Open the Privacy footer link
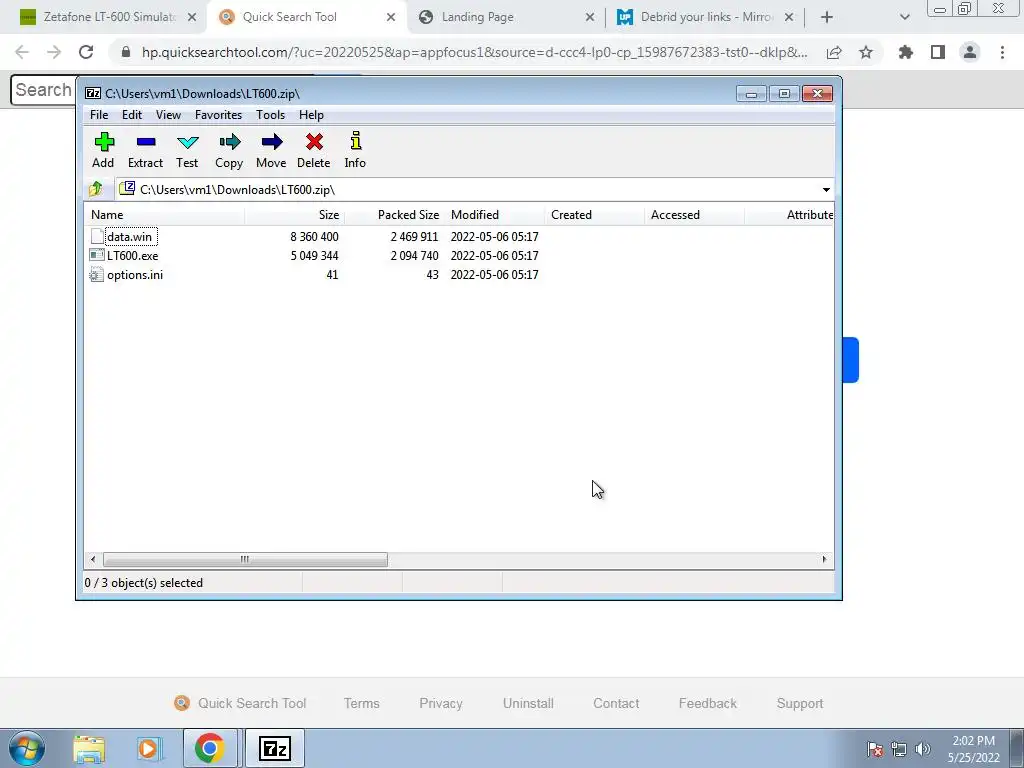Viewport: 1024px width, 768px height. pos(441,703)
